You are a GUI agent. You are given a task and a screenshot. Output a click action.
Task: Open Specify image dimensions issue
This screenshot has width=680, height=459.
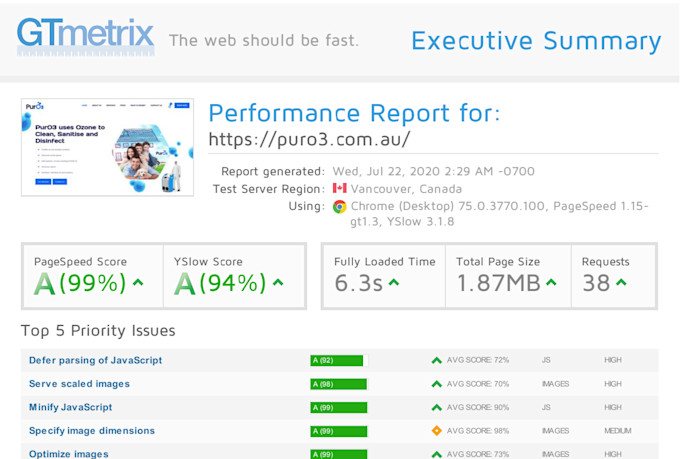92,431
